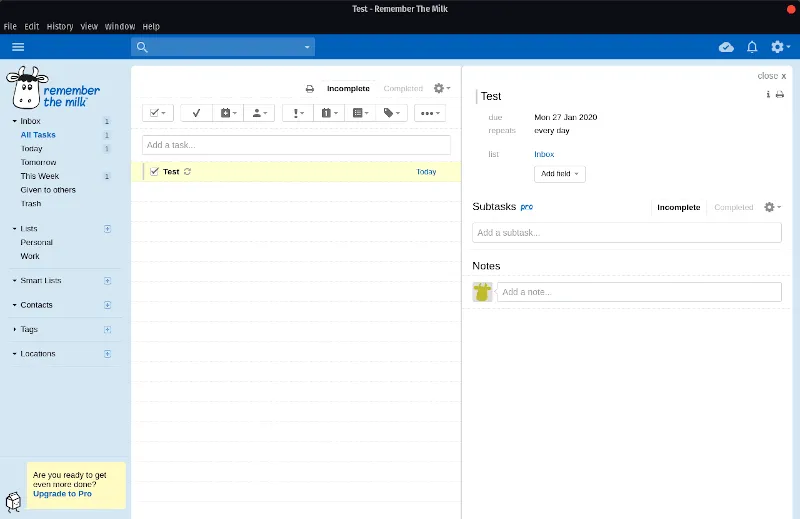Open the Work list
The height and width of the screenshot is (519, 800).
30,256
